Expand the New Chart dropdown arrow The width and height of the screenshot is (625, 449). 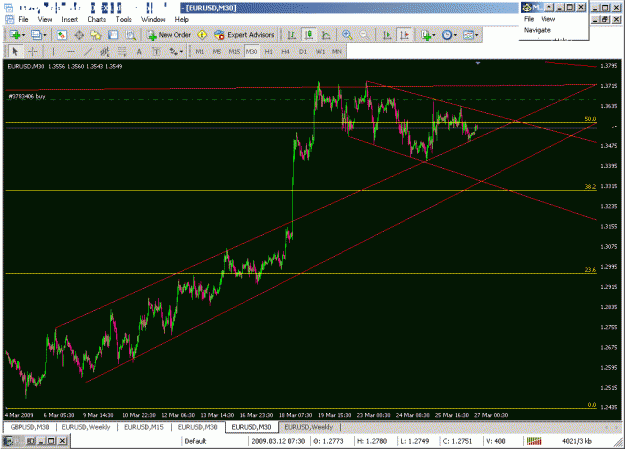[24, 35]
